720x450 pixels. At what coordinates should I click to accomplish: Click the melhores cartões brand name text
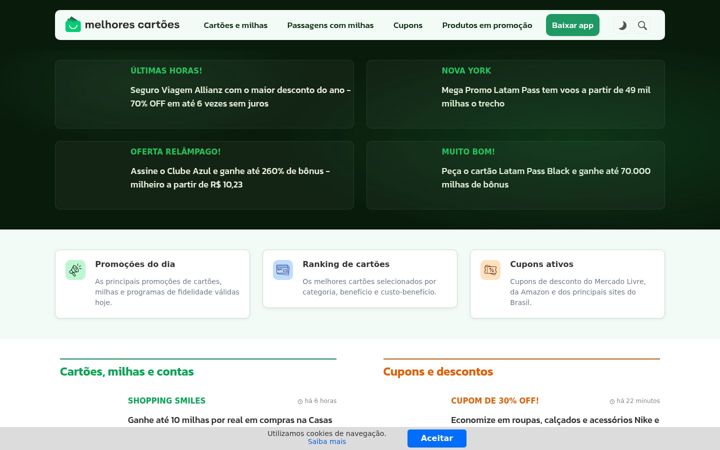coord(132,25)
